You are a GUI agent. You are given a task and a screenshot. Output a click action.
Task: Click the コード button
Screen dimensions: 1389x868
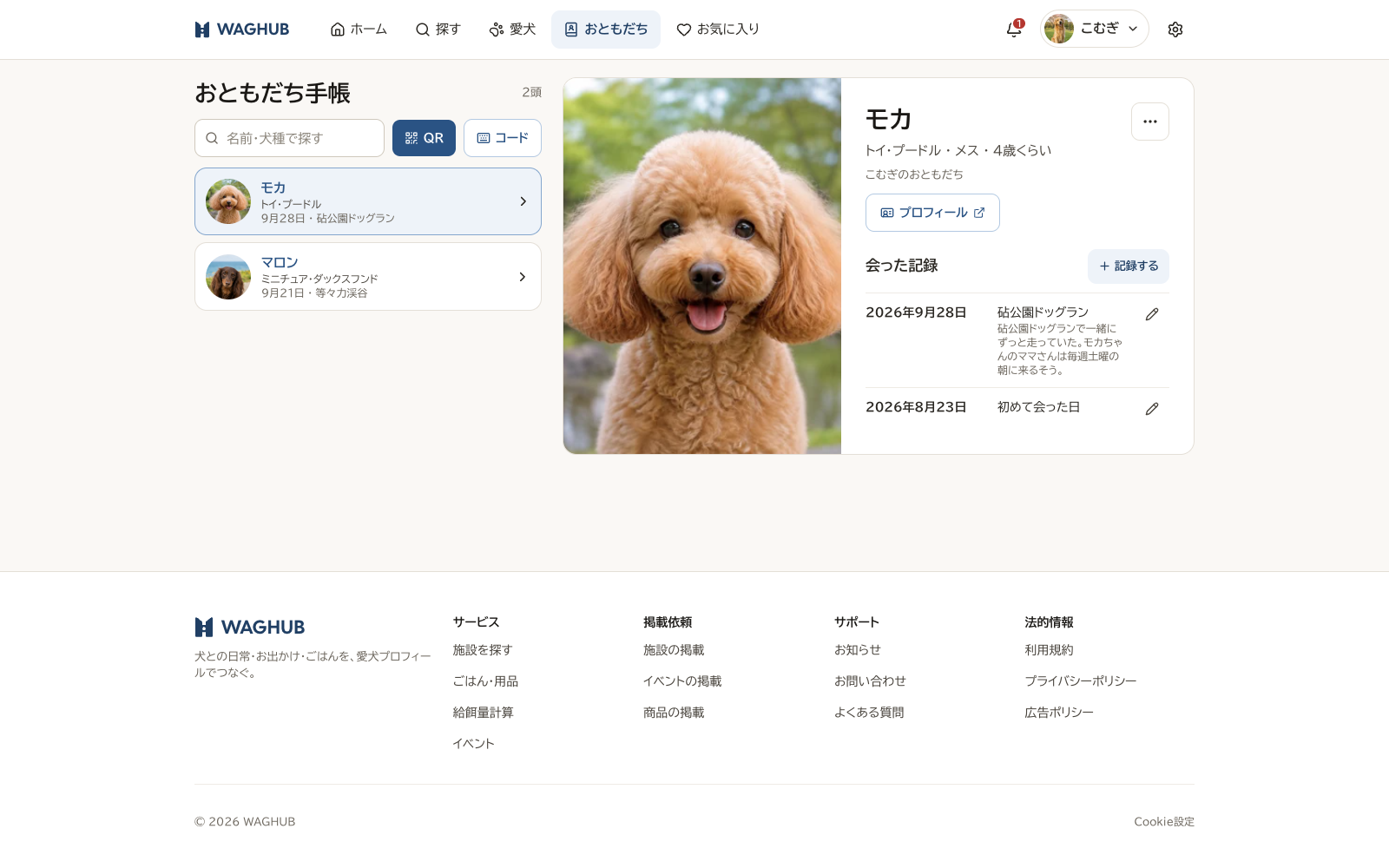[503, 138]
